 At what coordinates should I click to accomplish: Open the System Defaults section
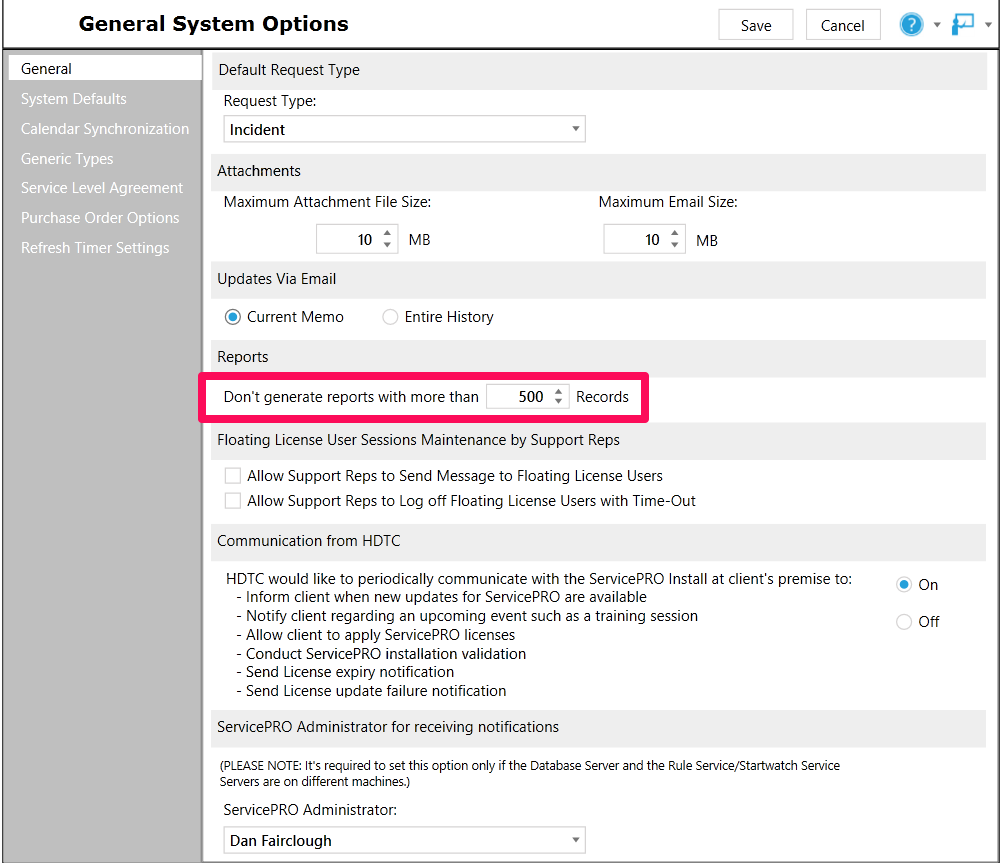[73, 99]
